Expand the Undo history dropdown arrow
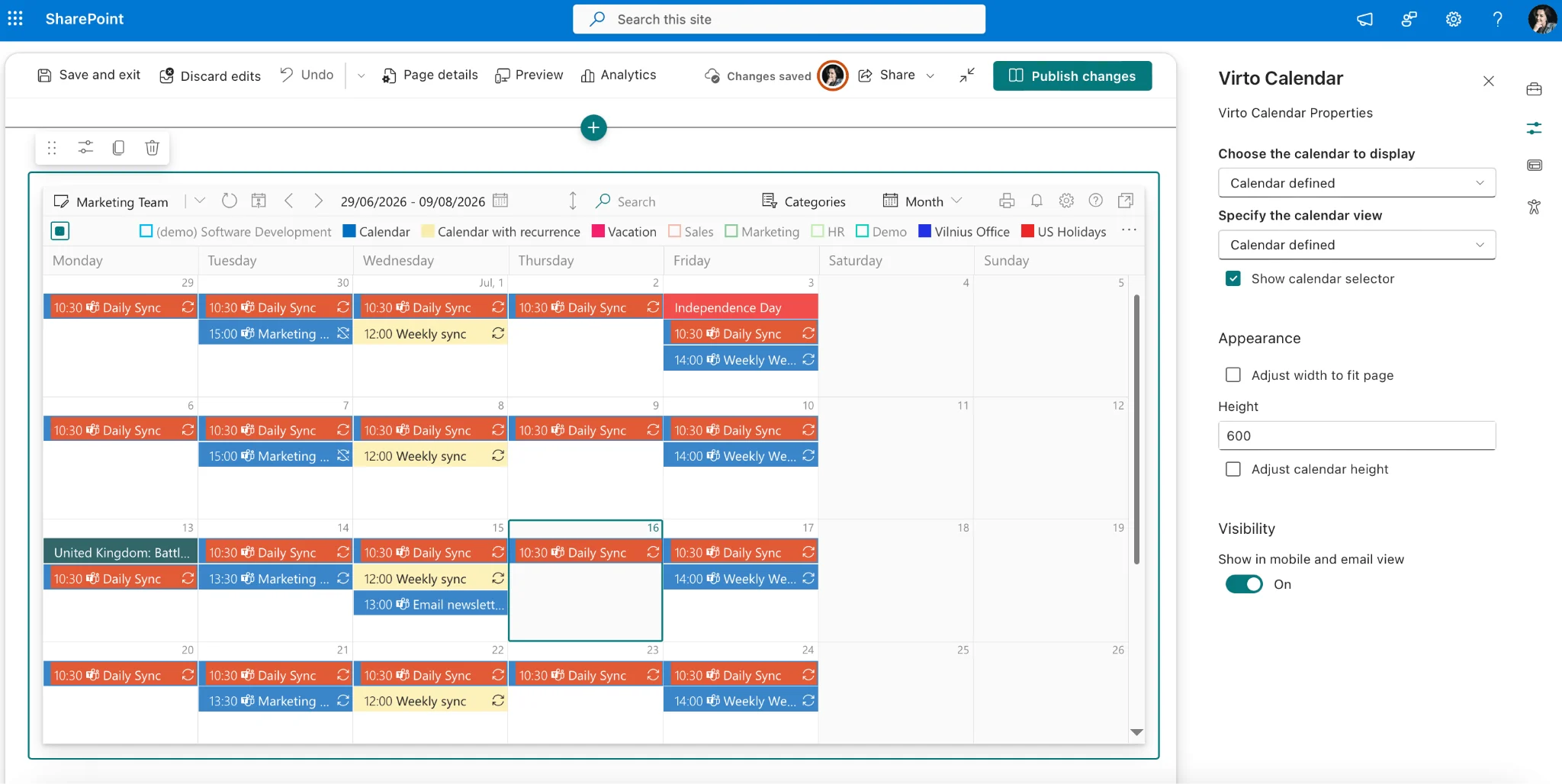Screen dimensions: 1562x784 pyautogui.click(x=361, y=76)
